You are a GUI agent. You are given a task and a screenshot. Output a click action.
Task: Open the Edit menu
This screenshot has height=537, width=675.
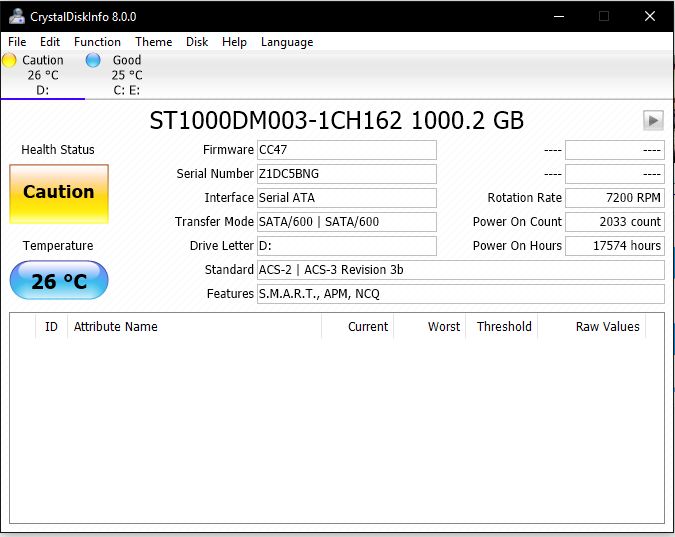pos(50,42)
